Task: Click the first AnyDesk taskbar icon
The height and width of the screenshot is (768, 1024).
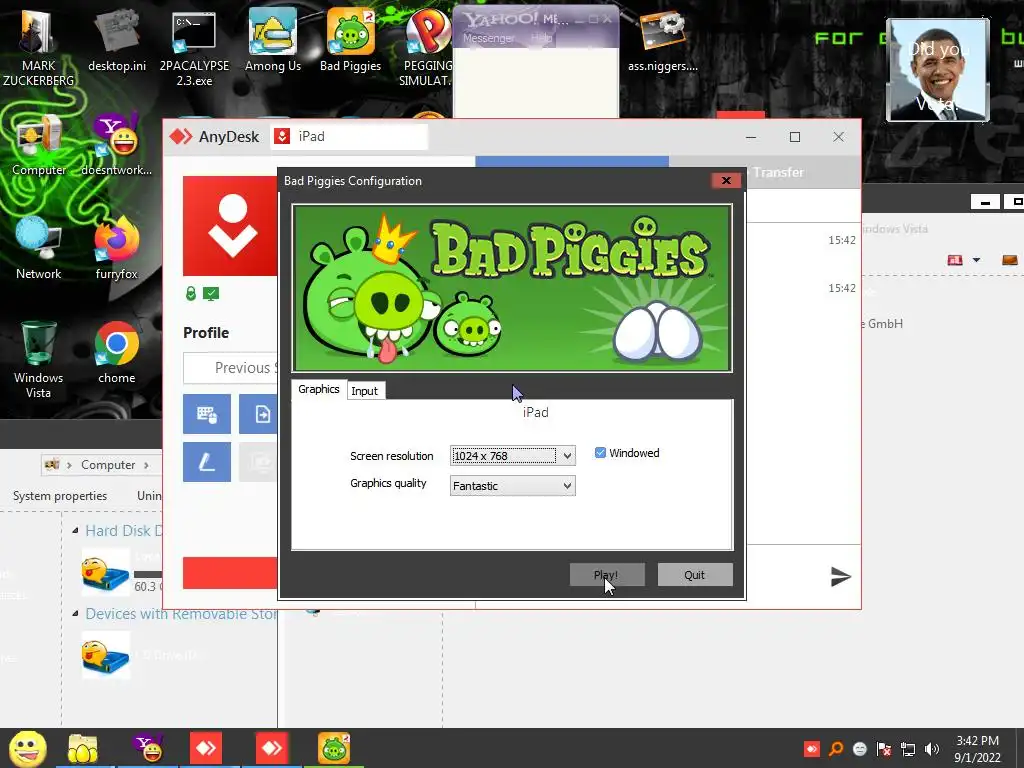Action: 206,748
